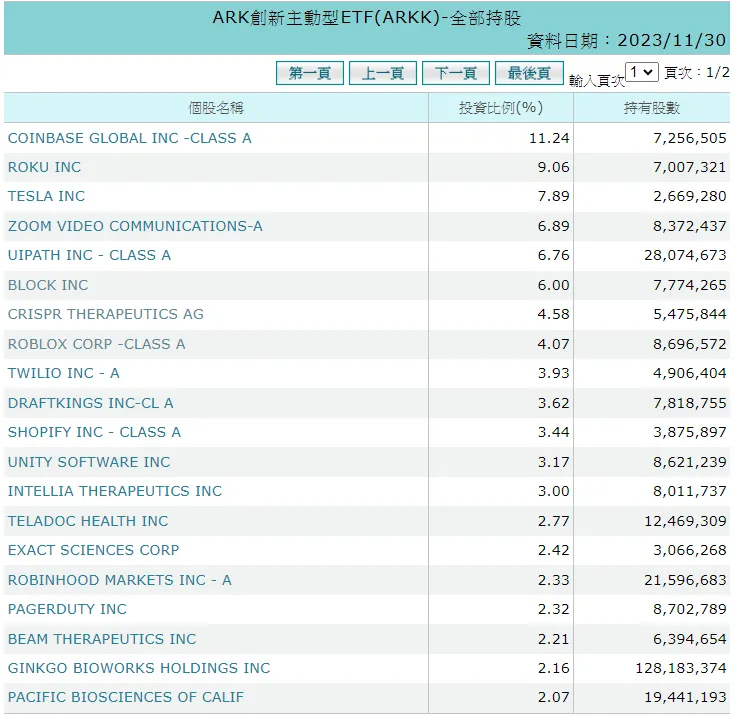Jump to last page via 最後頁
Image resolution: width=737 pixels, height=717 pixels.
pyautogui.click(x=529, y=73)
